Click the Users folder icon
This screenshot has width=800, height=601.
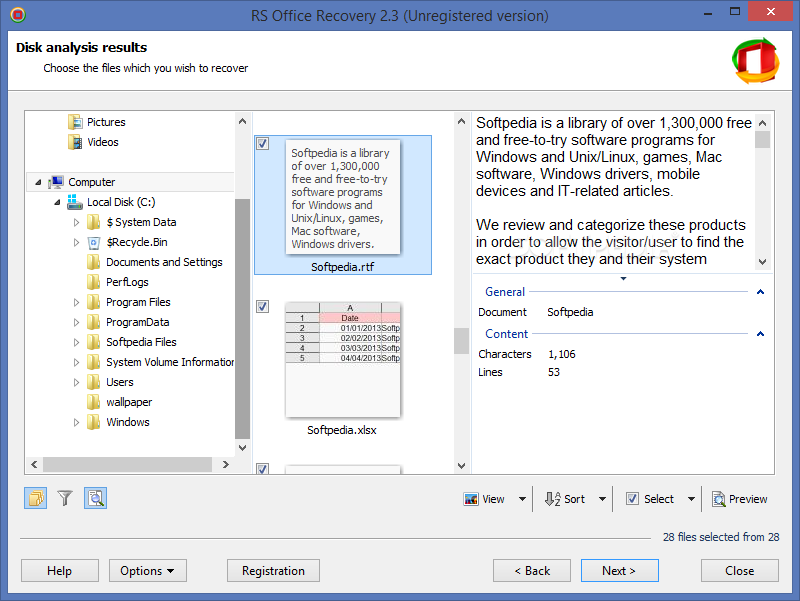[x=93, y=382]
